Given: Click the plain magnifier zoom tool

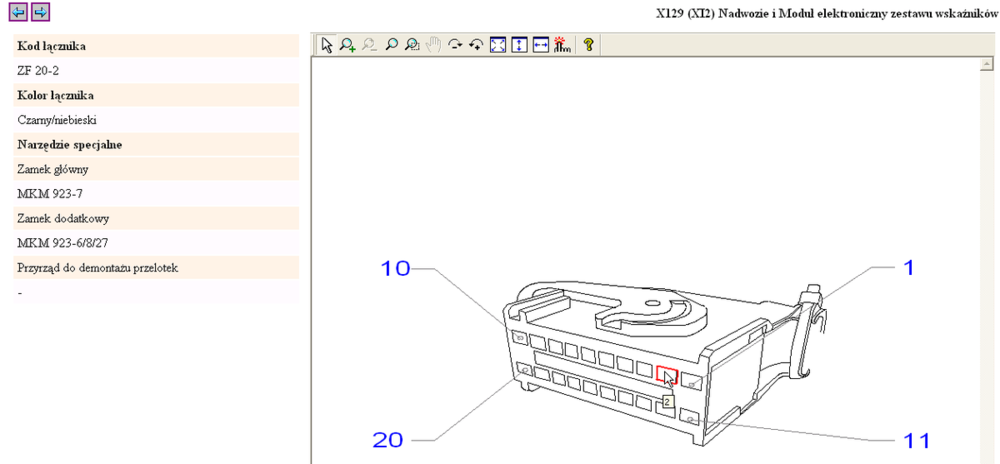Looking at the screenshot, I should tap(391, 45).
